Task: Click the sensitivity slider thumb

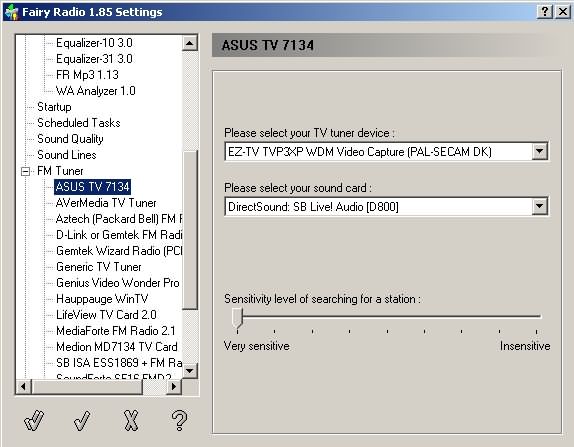Action: point(237,317)
